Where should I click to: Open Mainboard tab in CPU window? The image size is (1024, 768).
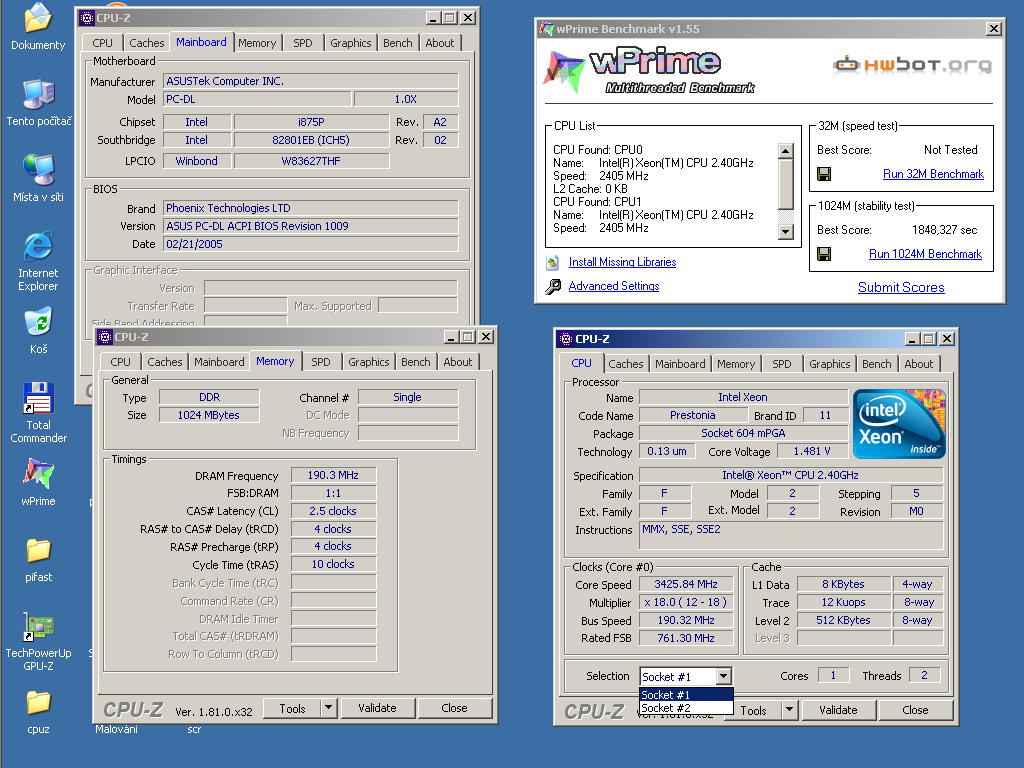pyautogui.click(x=680, y=364)
